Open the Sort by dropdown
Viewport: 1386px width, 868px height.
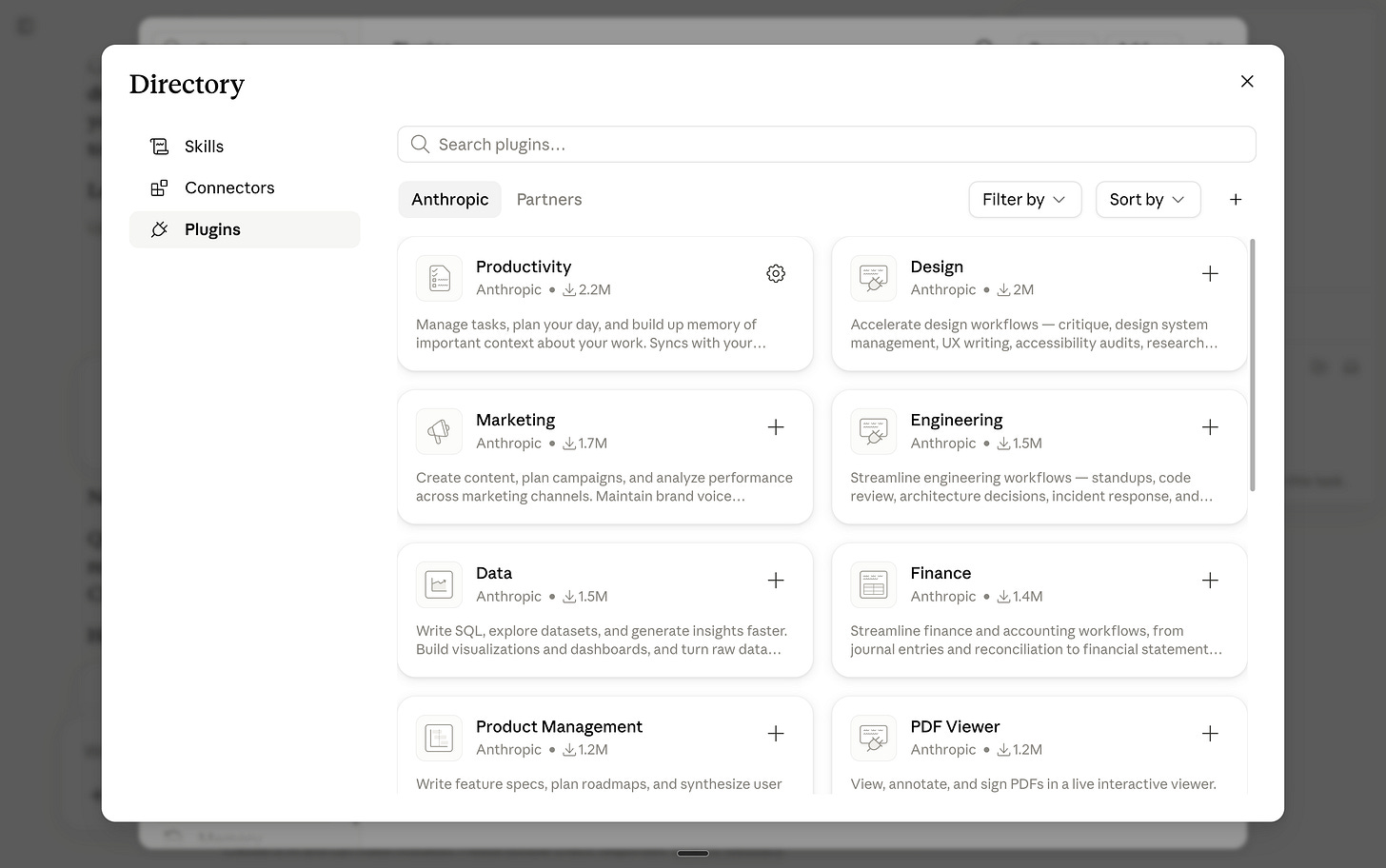(1148, 200)
